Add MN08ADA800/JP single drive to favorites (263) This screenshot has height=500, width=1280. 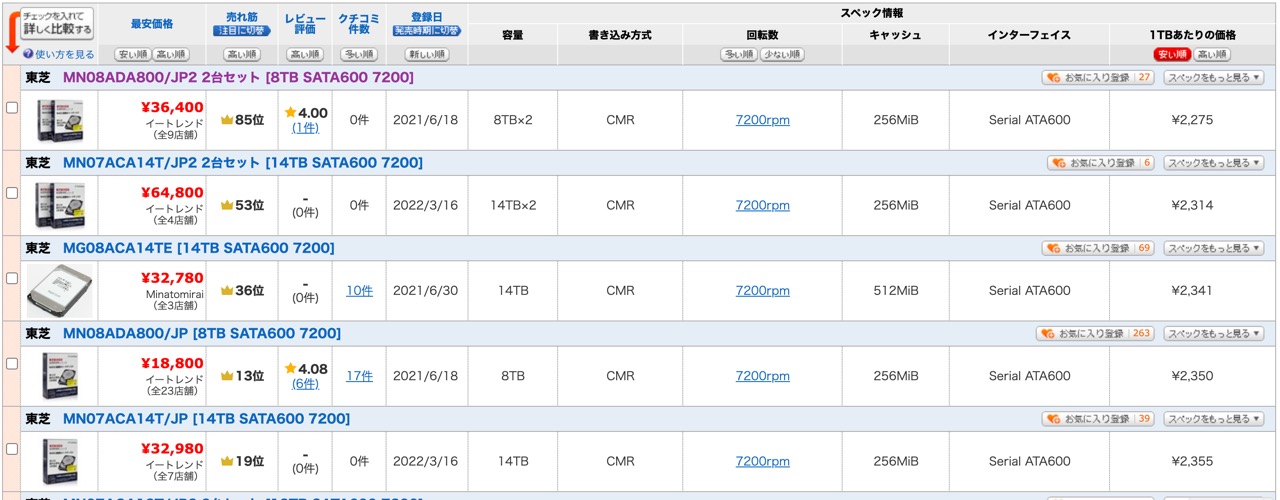(x=1096, y=333)
